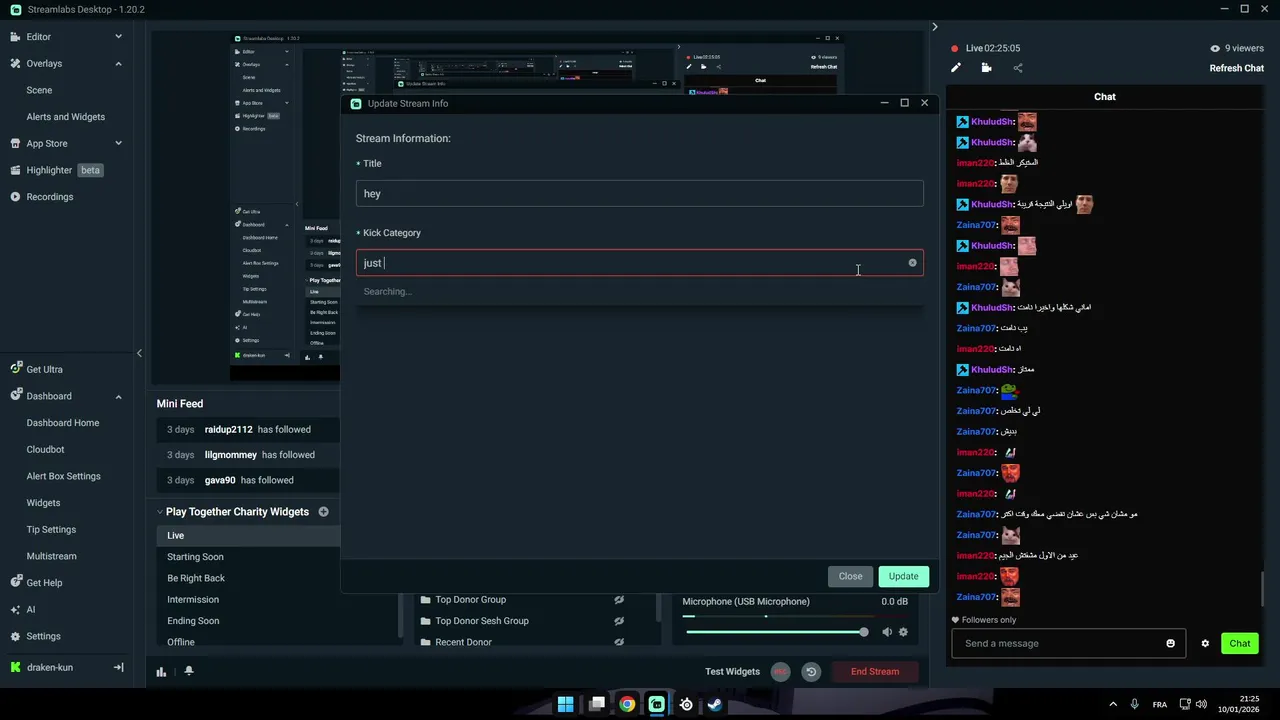Image resolution: width=1280 pixels, height=720 pixels.
Task: Click the green Chat send button
Action: pyautogui.click(x=1240, y=643)
